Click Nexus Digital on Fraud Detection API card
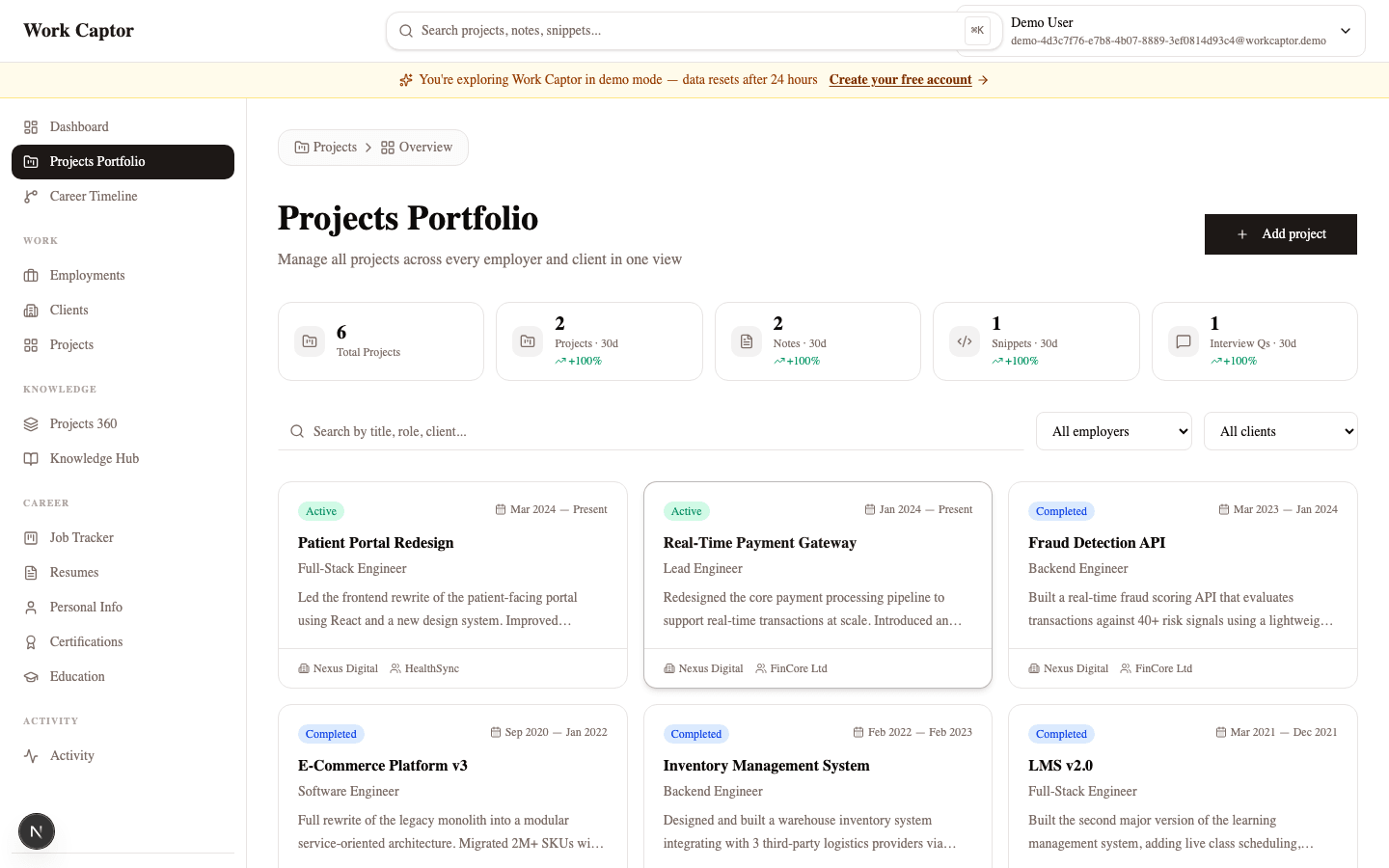 pos(1076,668)
